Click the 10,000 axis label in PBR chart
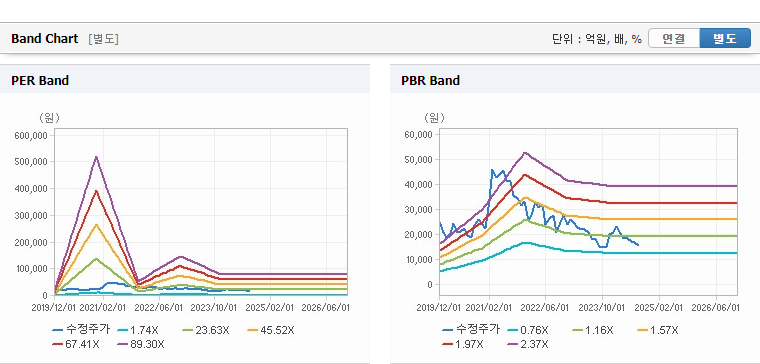 (418, 259)
